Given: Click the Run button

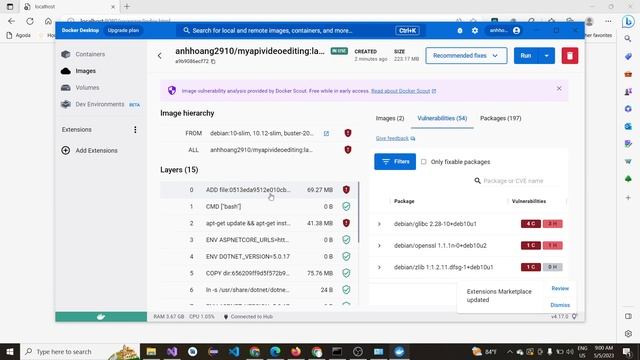Looking at the screenshot, I should point(526,56).
